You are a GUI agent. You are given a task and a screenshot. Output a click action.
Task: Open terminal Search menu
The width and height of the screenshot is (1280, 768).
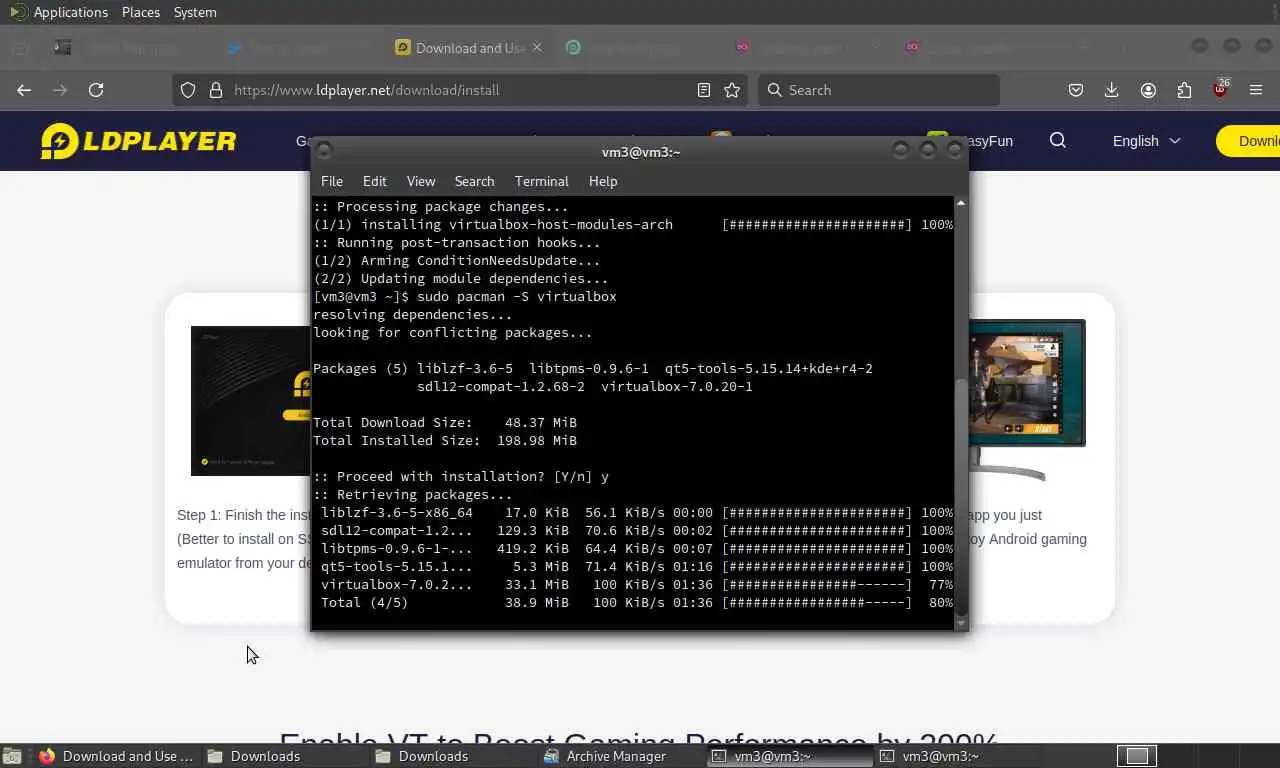(475, 181)
